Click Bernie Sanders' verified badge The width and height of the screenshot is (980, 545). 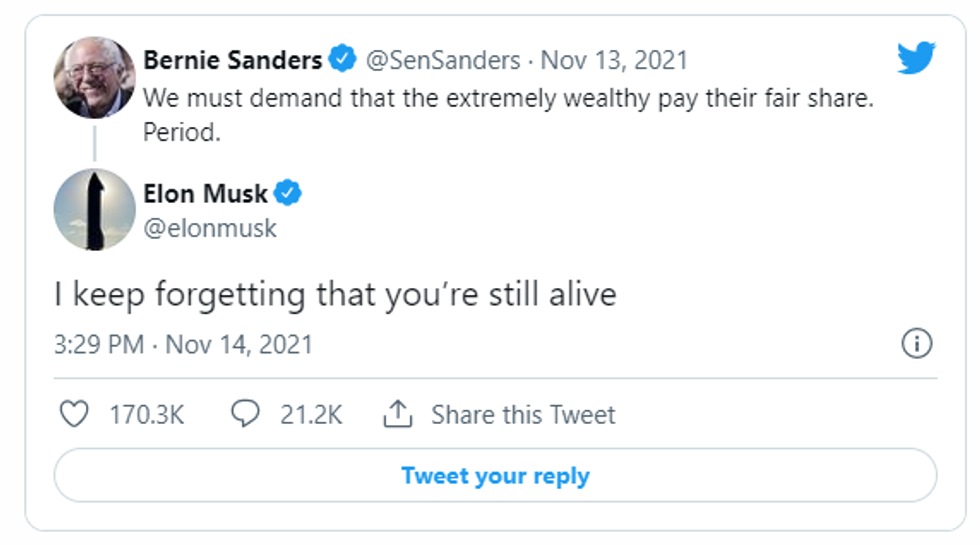tap(342, 60)
